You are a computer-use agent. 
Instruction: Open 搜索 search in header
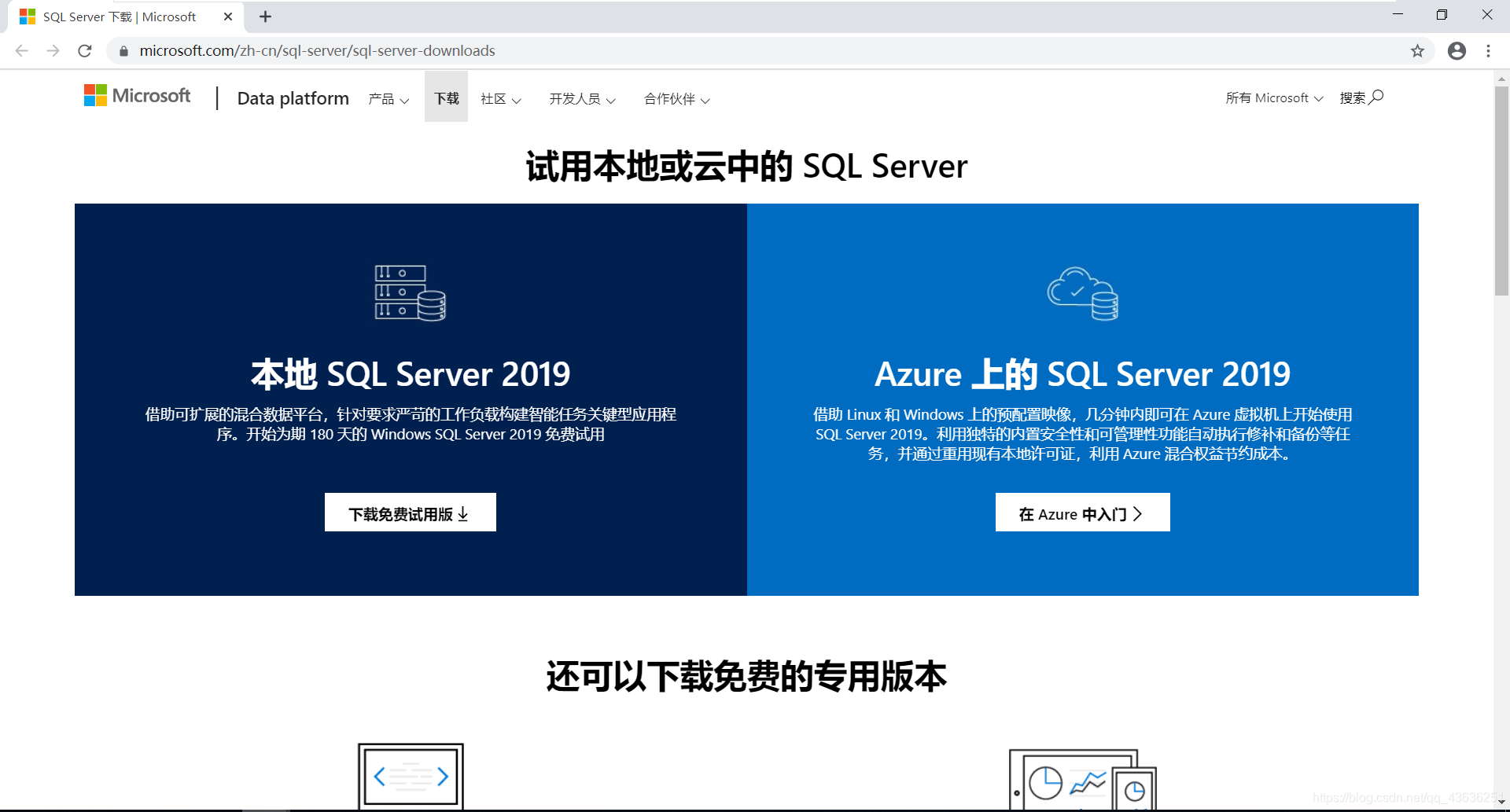click(x=1361, y=97)
